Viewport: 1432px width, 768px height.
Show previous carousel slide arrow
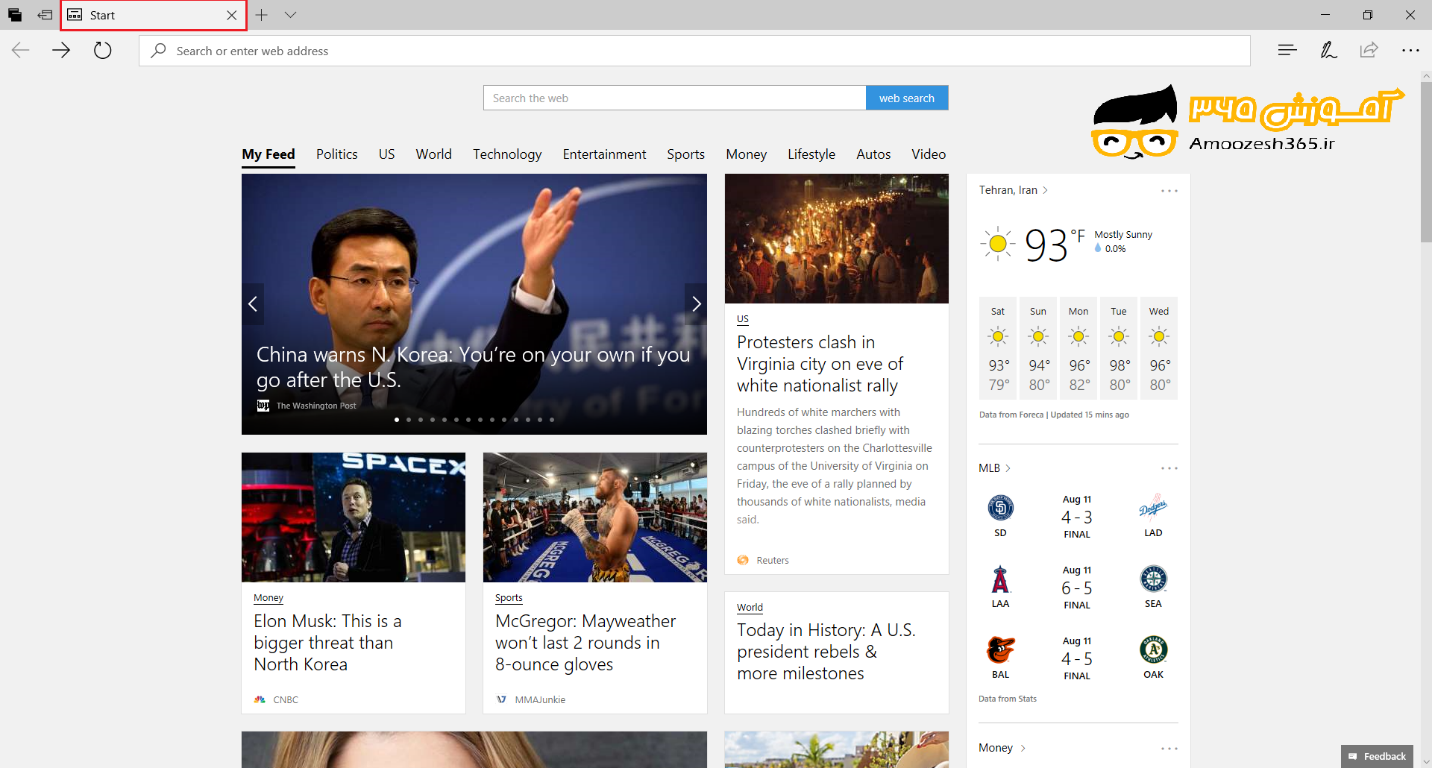pos(253,304)
